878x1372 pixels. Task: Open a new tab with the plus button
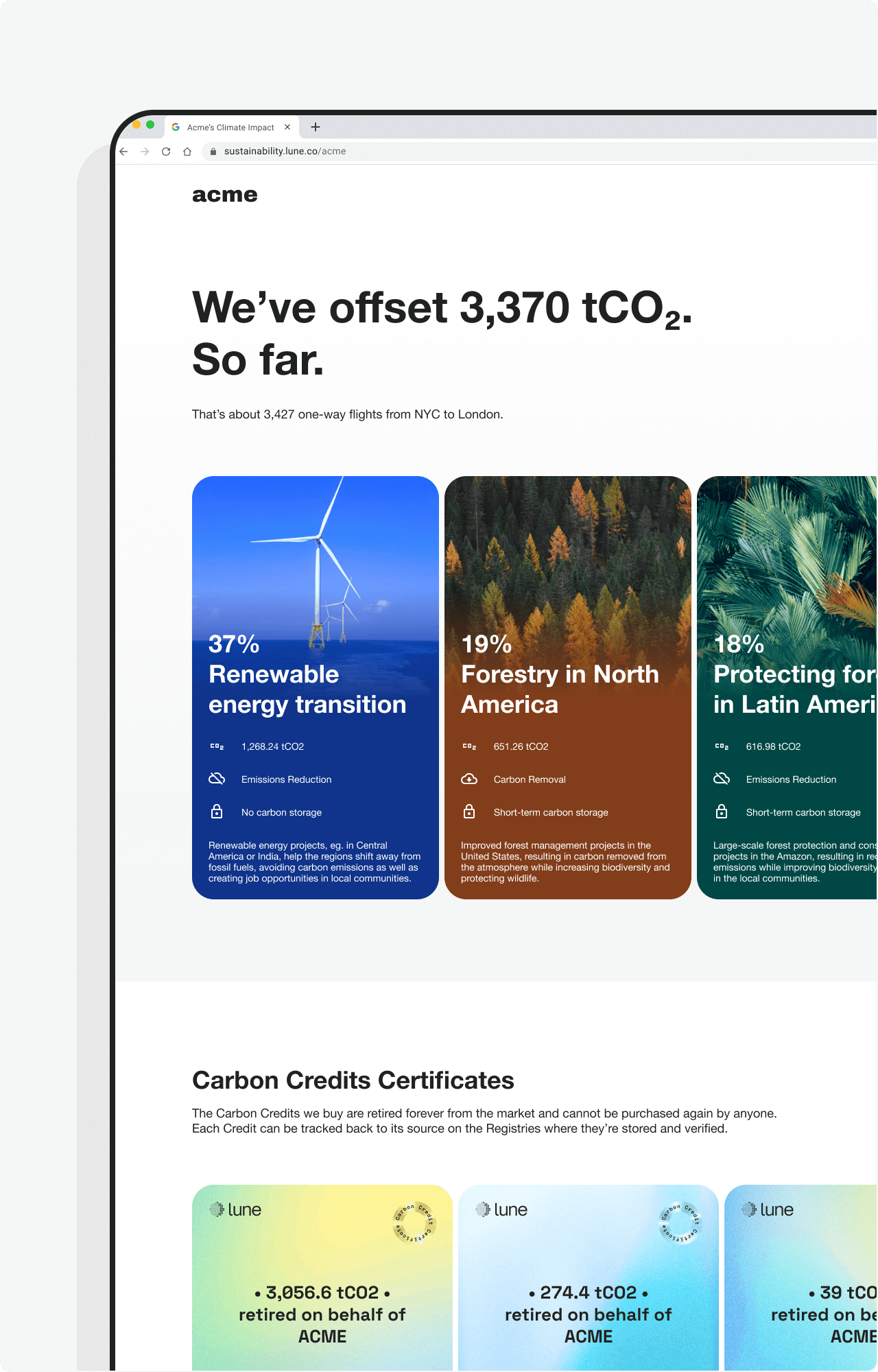pyautogui.click(x=315, y=127)
